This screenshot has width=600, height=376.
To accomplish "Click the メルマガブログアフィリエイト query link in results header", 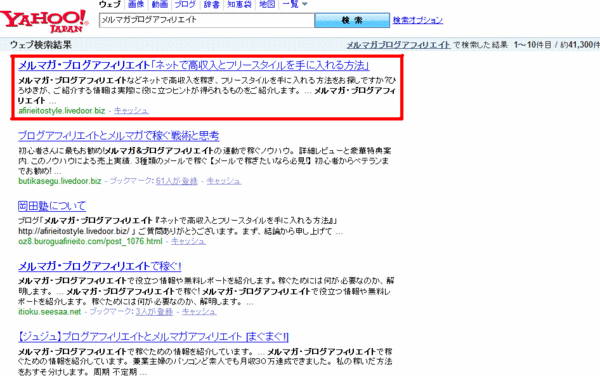I will 398,45.
